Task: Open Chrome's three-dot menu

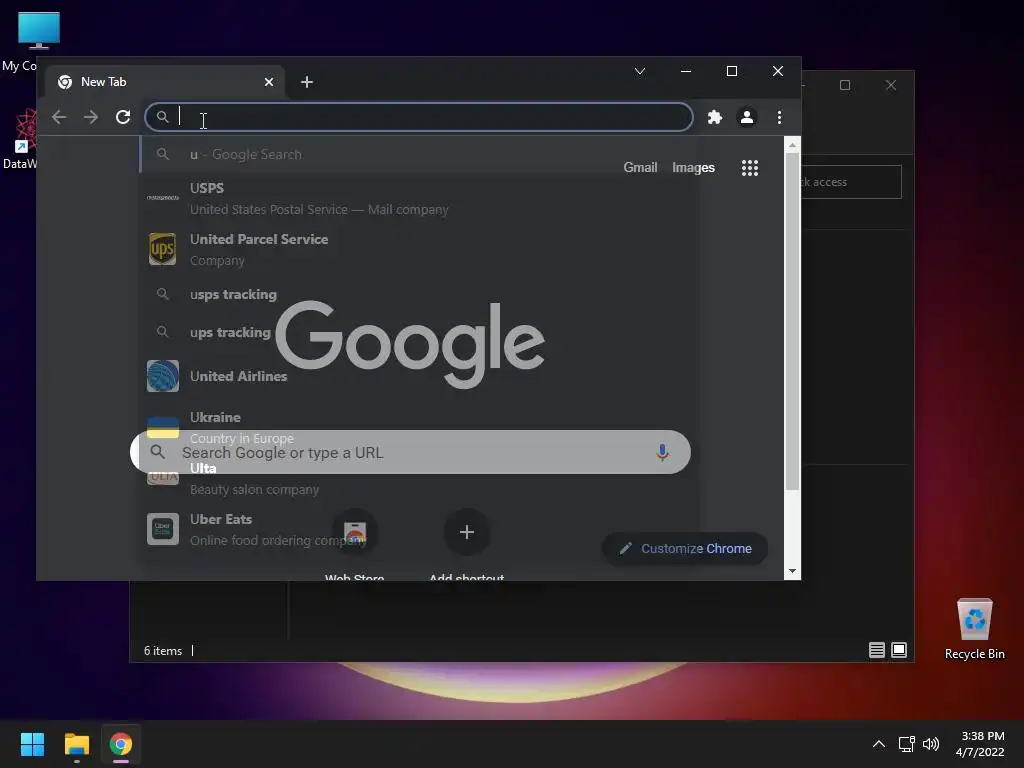Action: click(779, 117)
